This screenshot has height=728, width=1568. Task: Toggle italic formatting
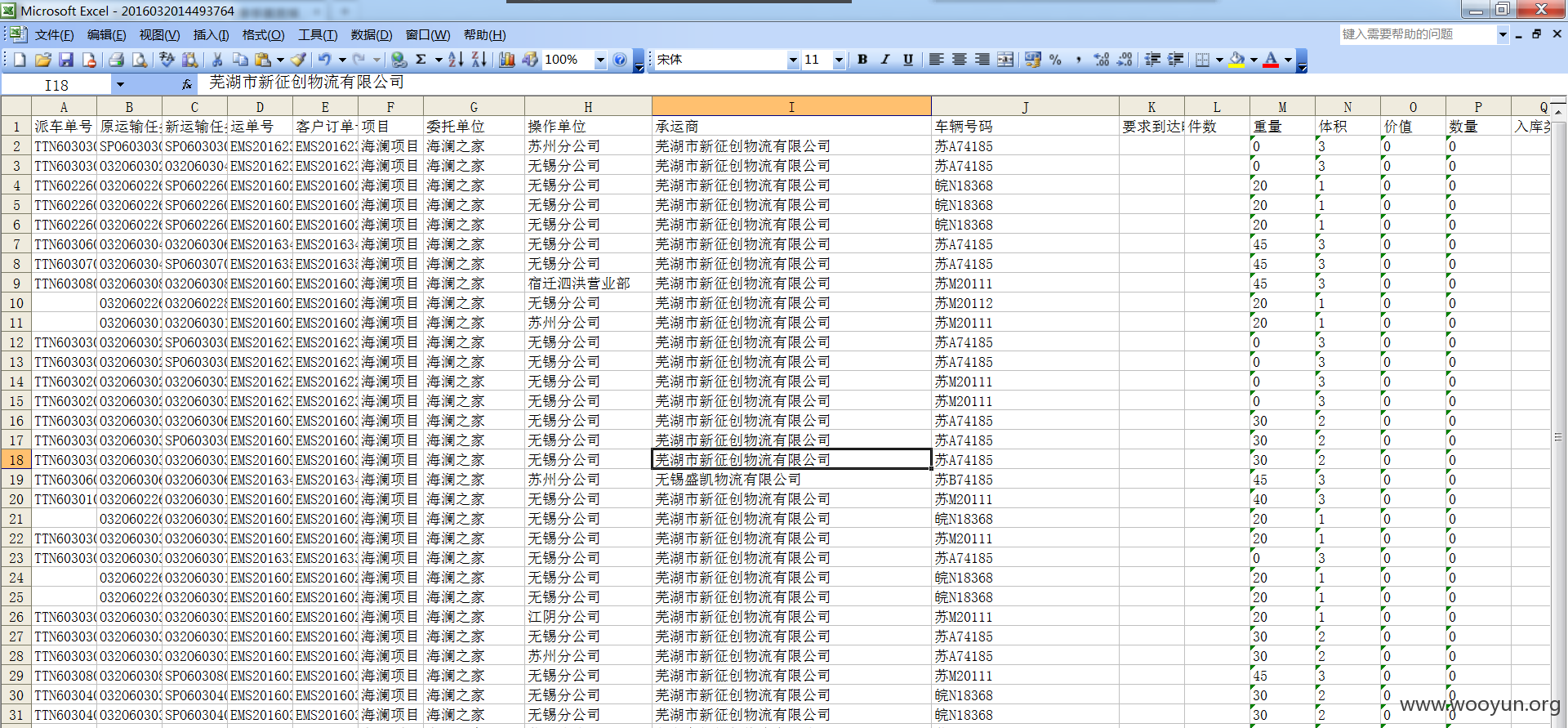[885, 60]
